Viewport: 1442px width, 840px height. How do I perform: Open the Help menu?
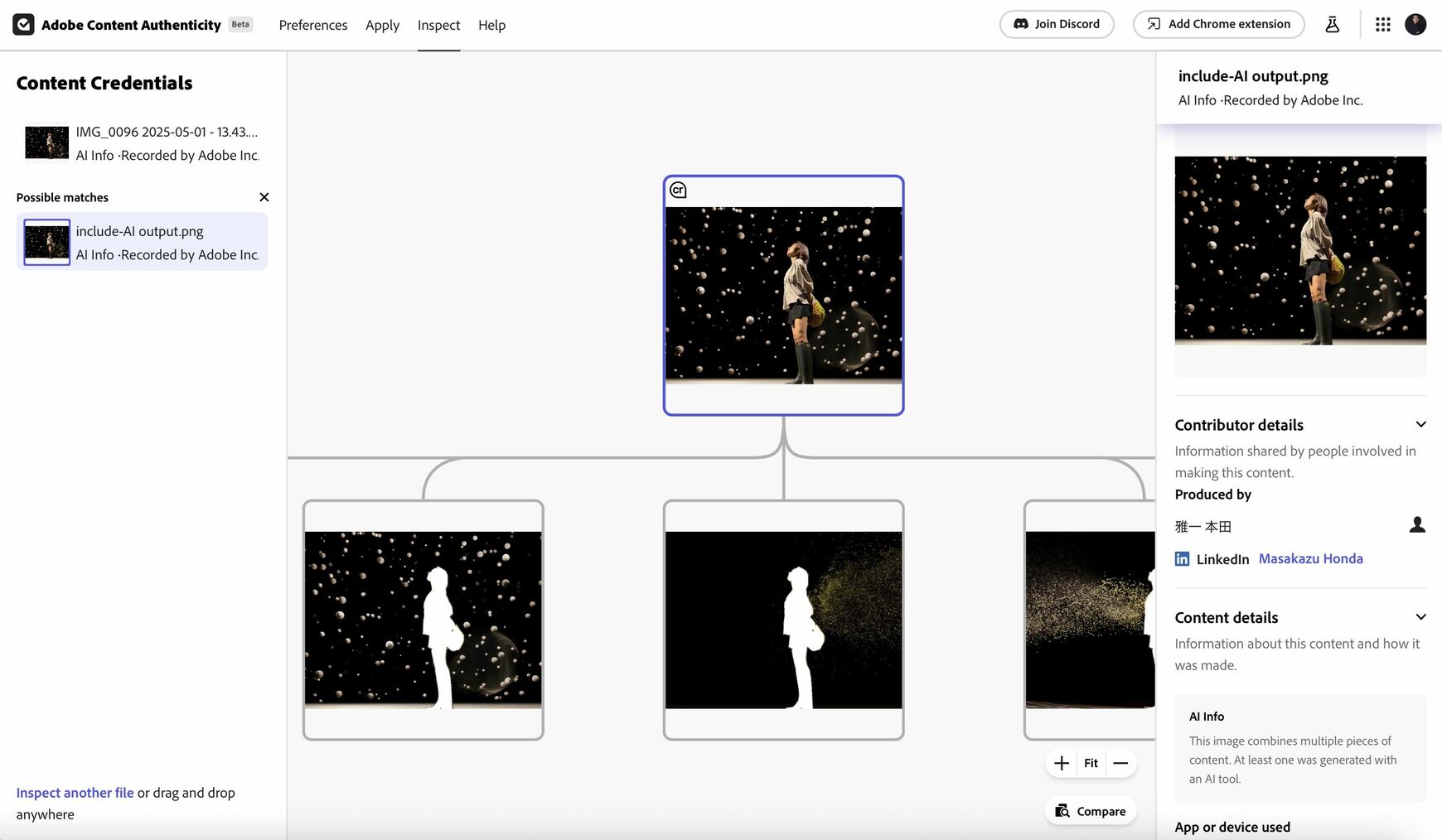491,25
